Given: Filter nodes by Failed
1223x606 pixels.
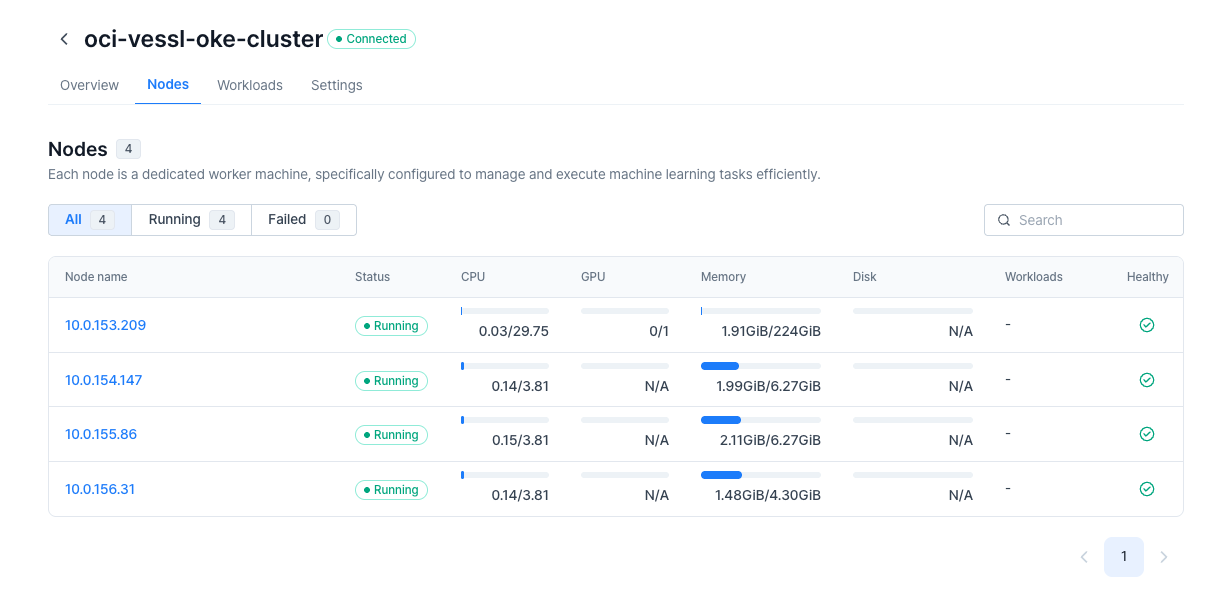Looking at the screenshot, I should pos(304,220).
